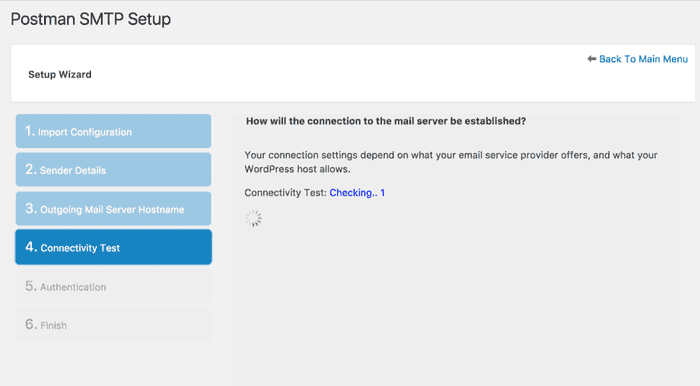Click the 'Setup Wizard' heading

pos(60,75)
